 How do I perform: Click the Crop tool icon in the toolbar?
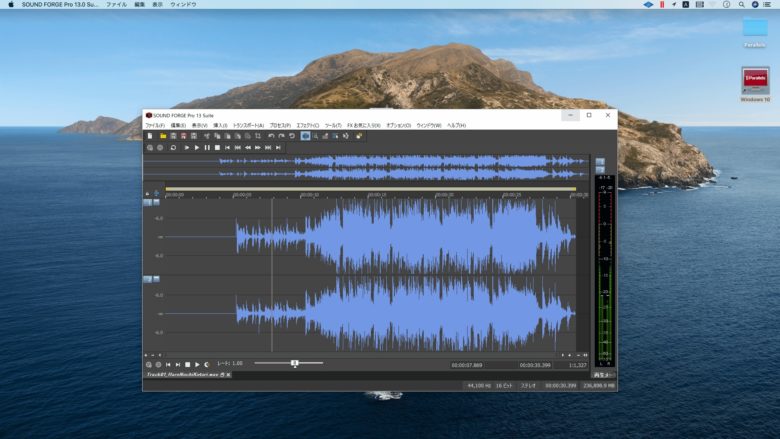tap(258, 136)
